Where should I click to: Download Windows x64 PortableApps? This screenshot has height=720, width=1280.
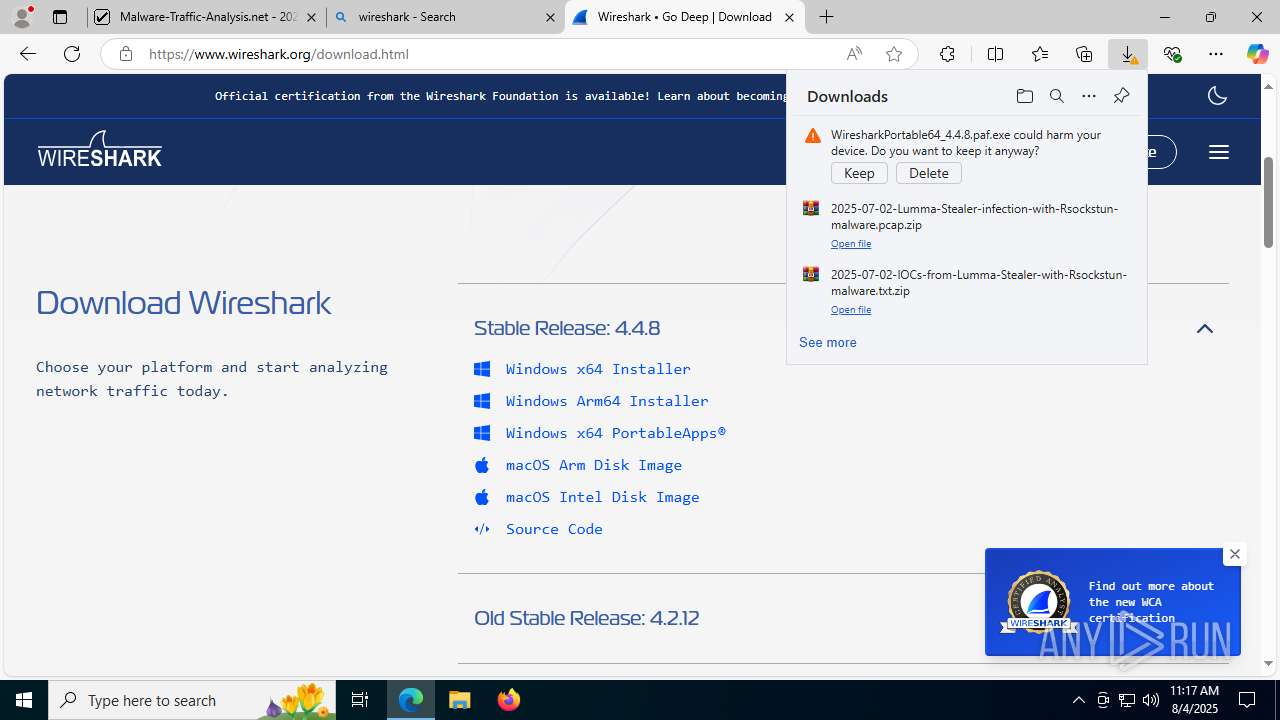coord(616,433)
